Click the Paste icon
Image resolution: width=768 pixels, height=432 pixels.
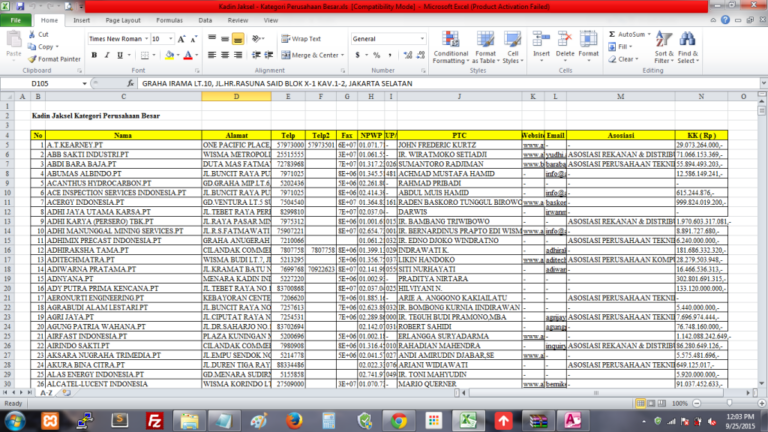click(14, 39)
